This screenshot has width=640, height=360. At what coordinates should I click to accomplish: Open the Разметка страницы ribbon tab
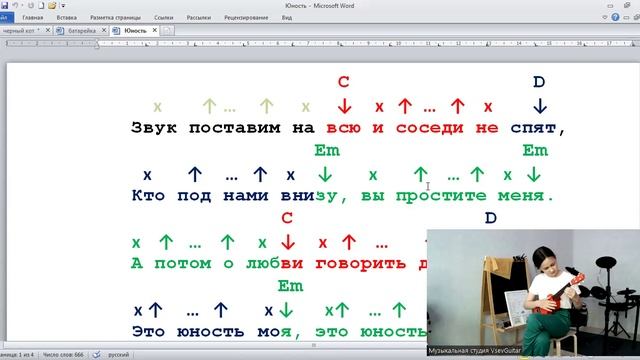[116, 18]
